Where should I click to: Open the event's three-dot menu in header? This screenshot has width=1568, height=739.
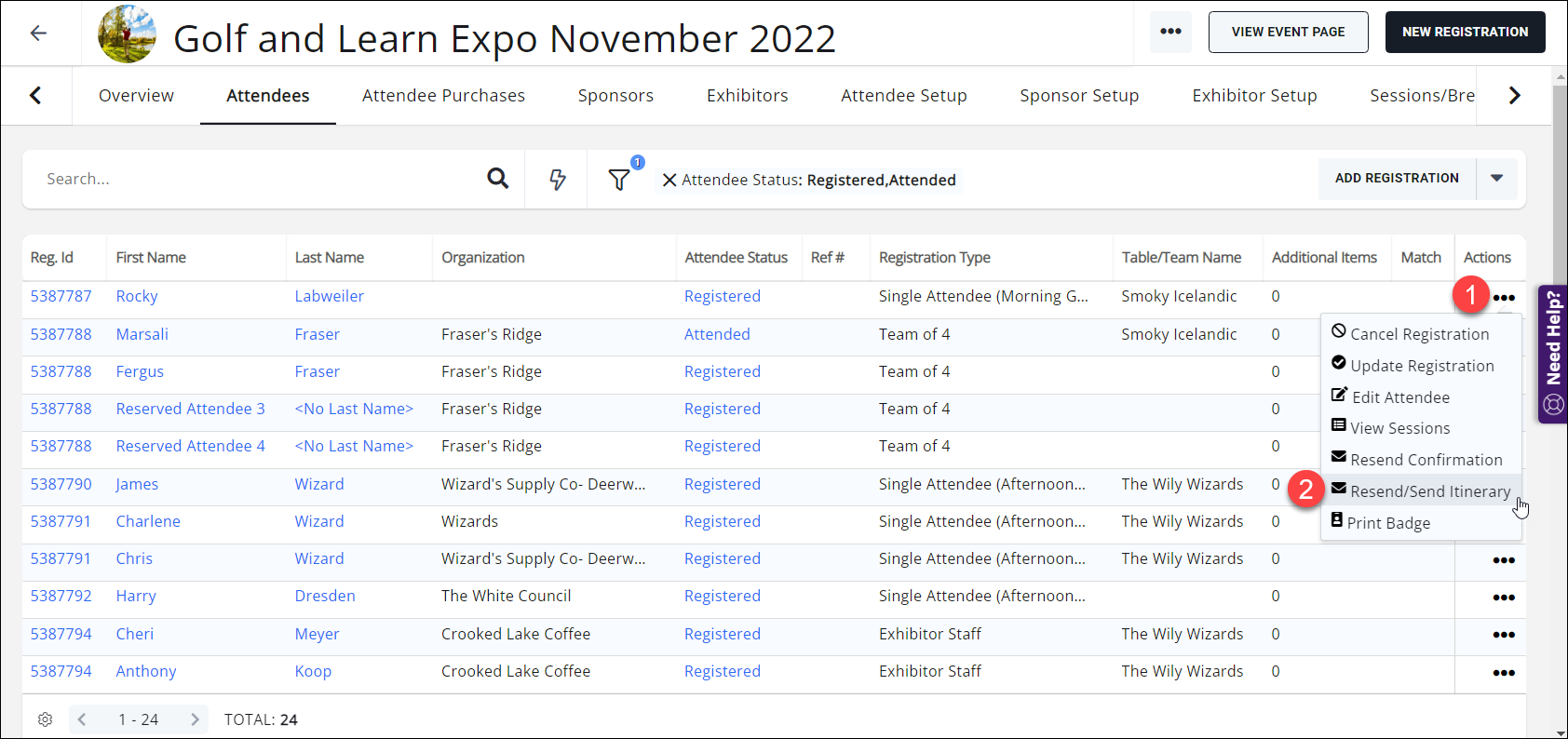1170,32
